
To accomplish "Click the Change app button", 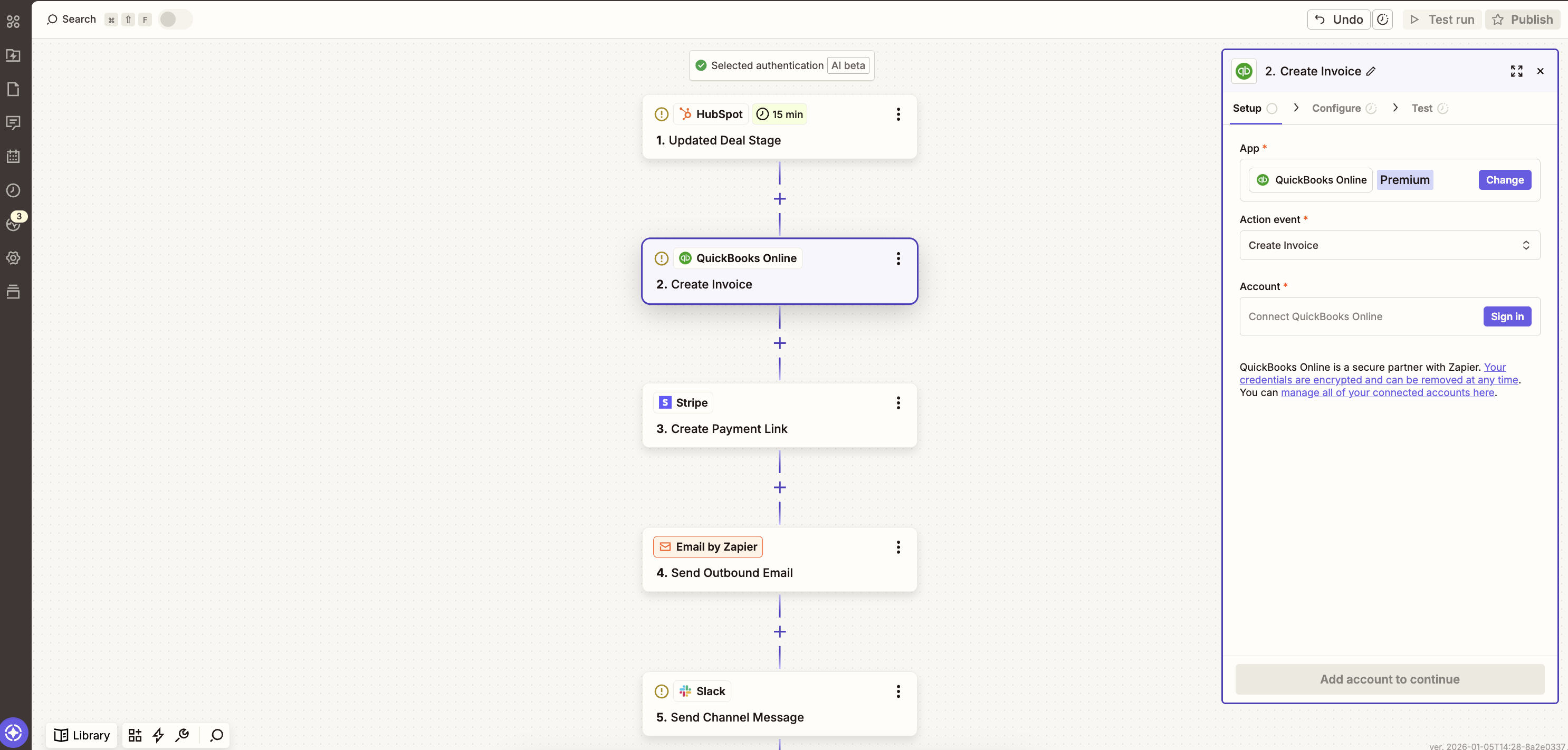I will point(1504,180).
